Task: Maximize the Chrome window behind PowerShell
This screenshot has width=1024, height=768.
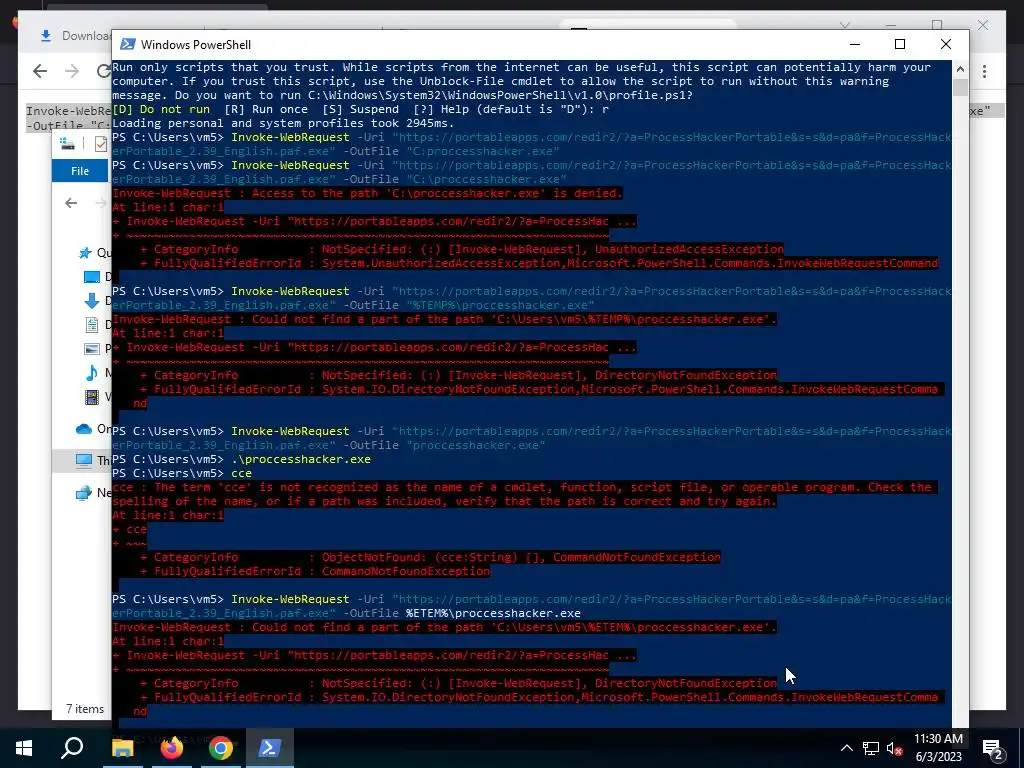Action: click(937, 25)
